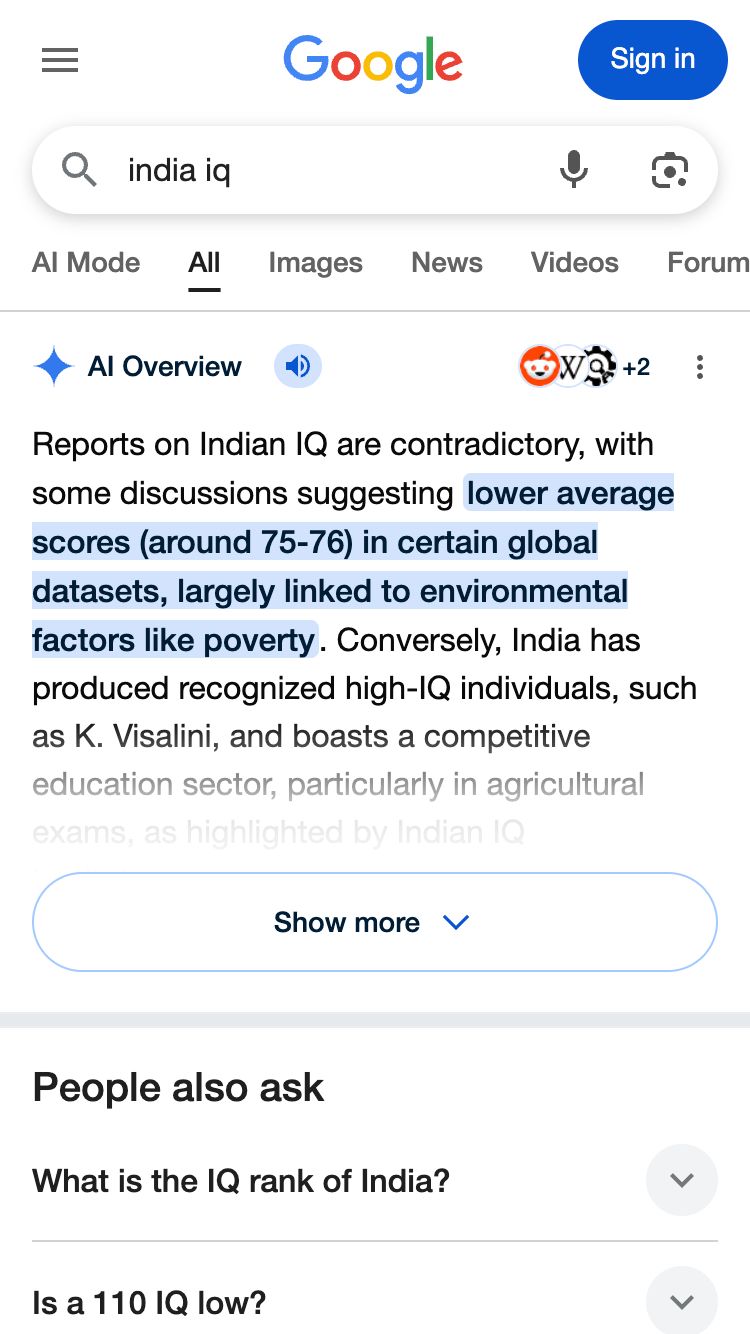Open the hamburger main menu
Image resolution: width=750 pixels, height=1334 pixels.
pyautogui.click(x=60, y=61)
